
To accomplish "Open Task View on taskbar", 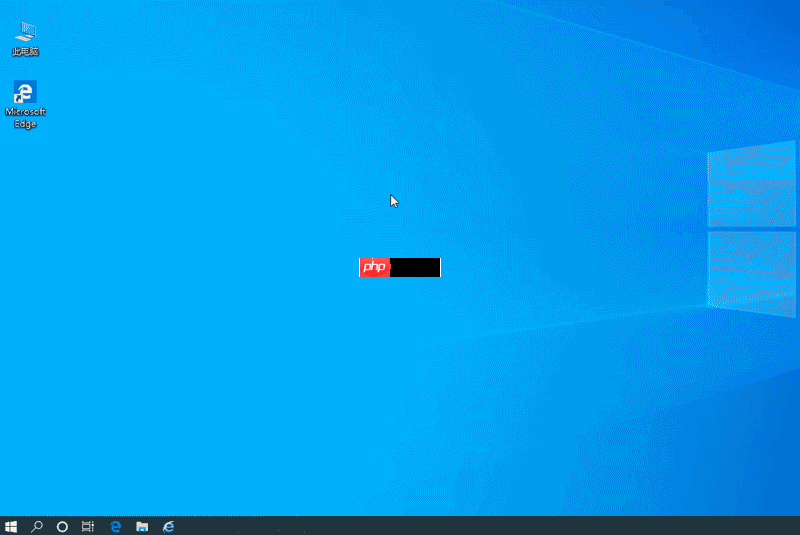I will click(88, 526).
